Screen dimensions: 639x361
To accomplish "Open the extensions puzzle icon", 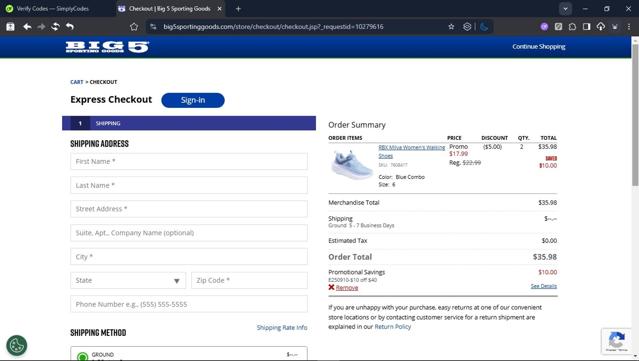I will [572, 26].
